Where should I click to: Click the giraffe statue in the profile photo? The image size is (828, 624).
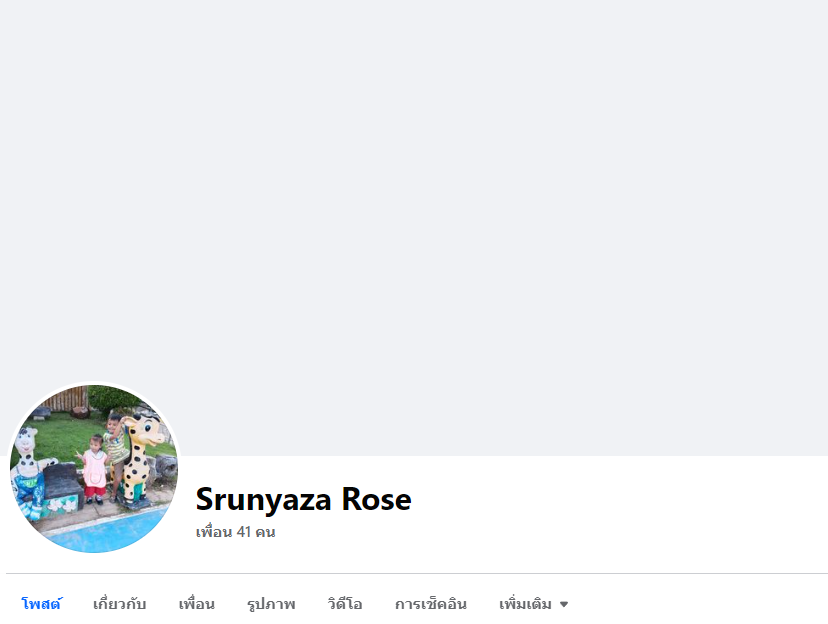138,458
